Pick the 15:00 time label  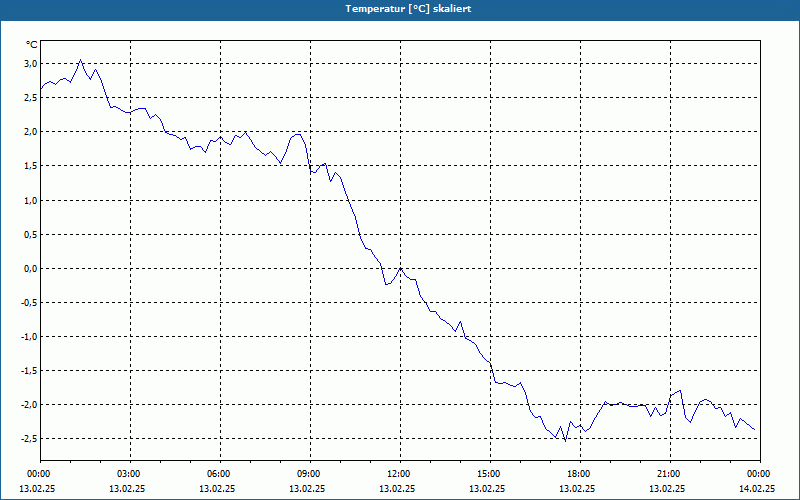(490, 474)
